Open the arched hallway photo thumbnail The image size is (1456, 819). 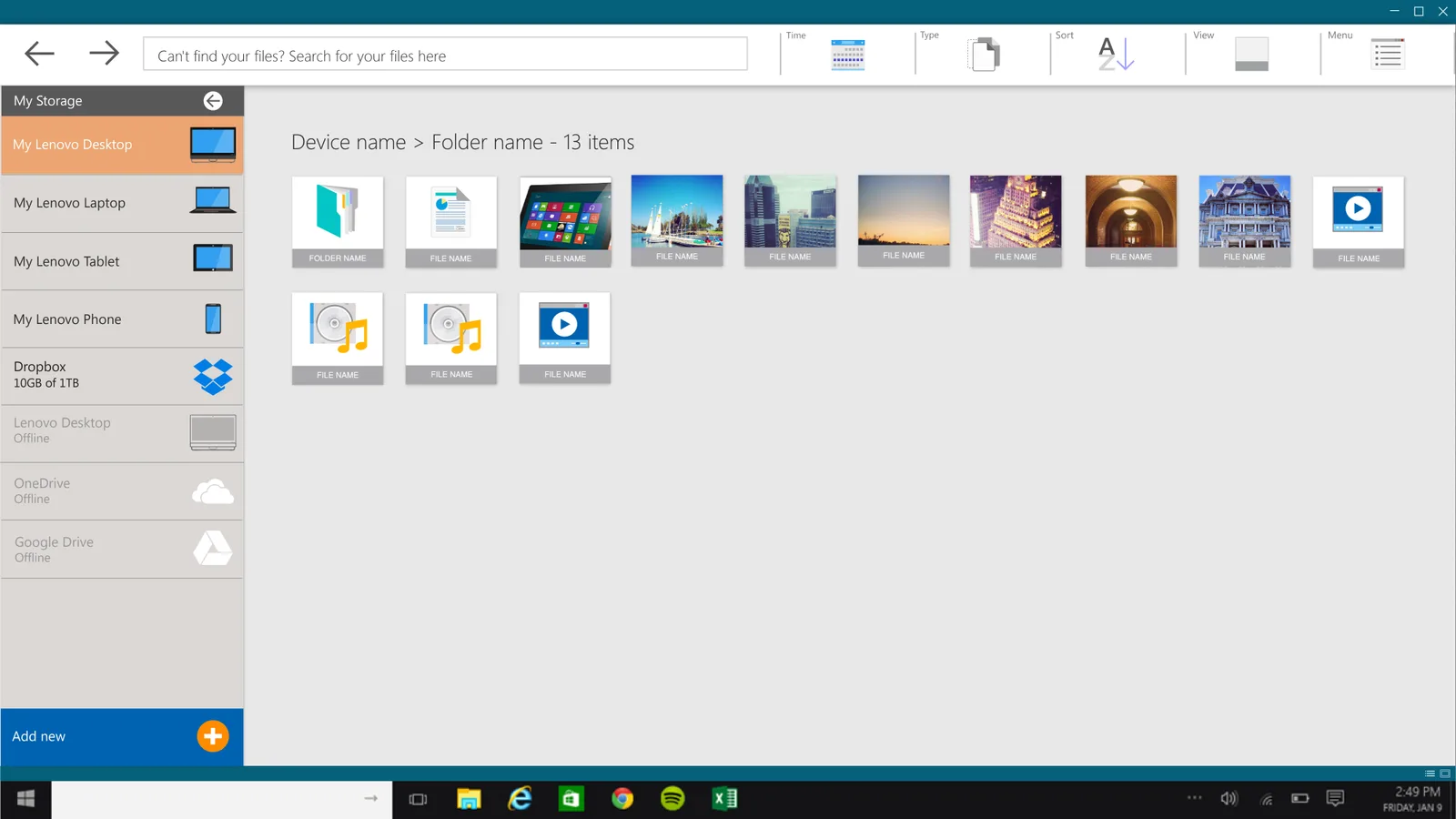1131,221
